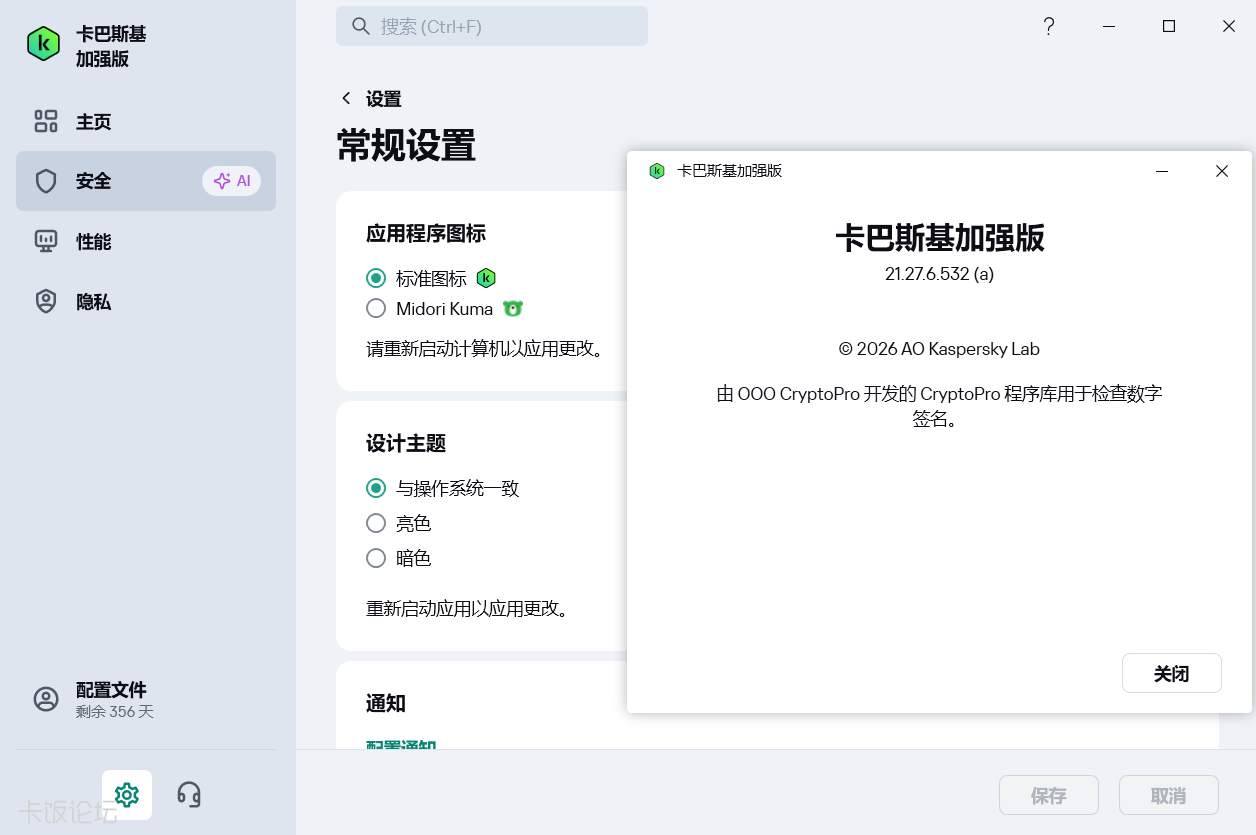This screenshot has height=835, width=1256.
Task: Click the 常规设置 page heading
Action: tap(406, 146)
